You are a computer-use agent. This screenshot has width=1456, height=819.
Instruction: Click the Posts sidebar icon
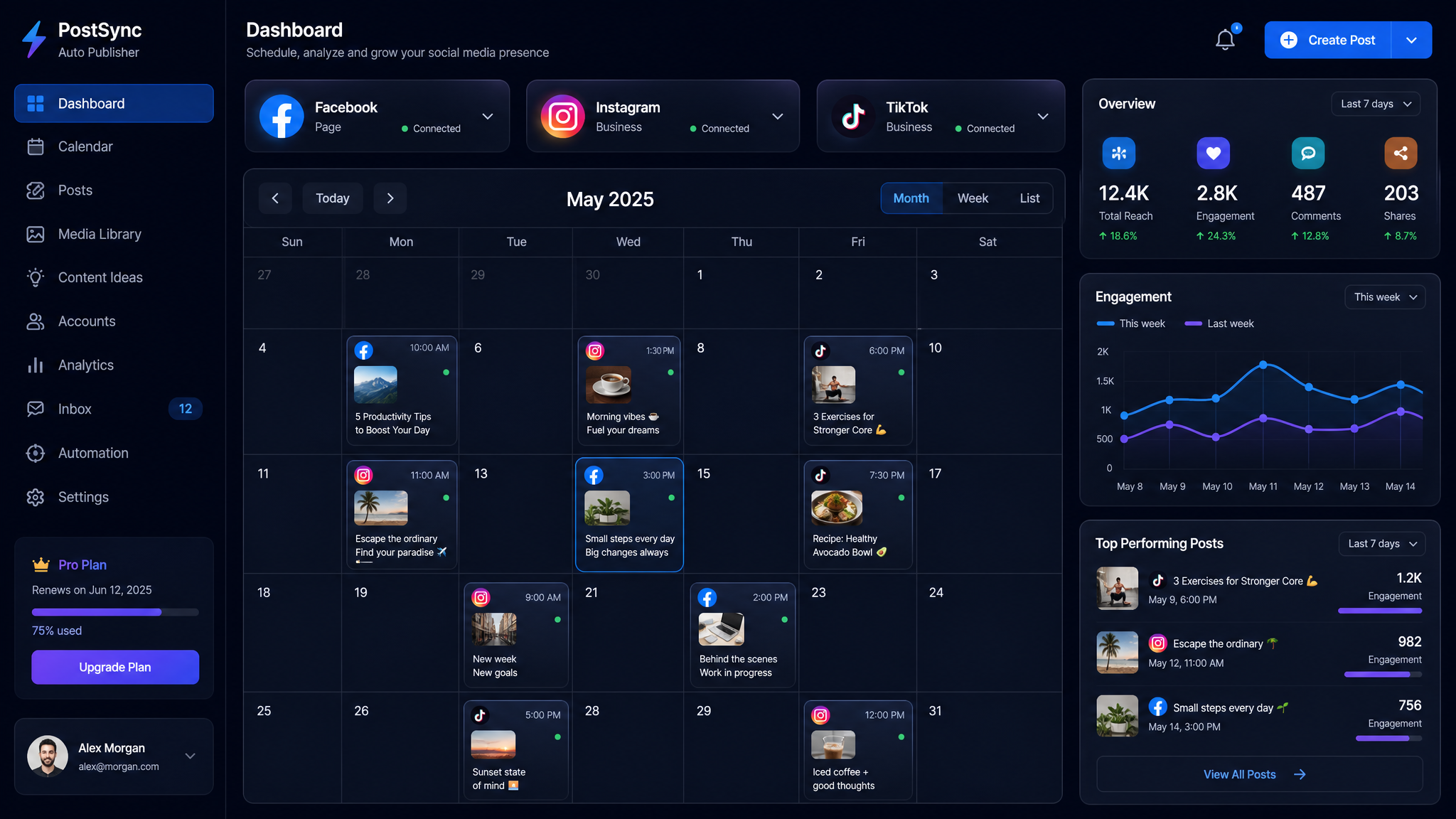tap(36, 191)
